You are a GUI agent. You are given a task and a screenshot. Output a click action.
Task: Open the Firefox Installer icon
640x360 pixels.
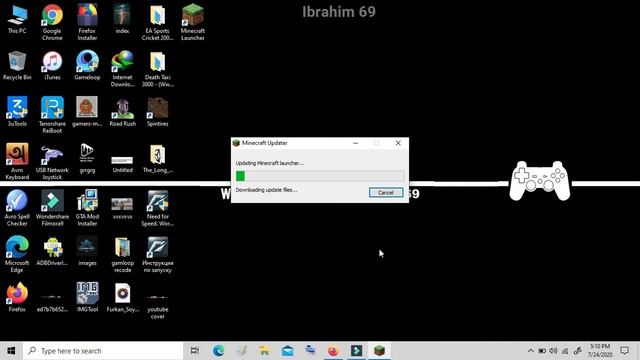click(x=87, y=22)
